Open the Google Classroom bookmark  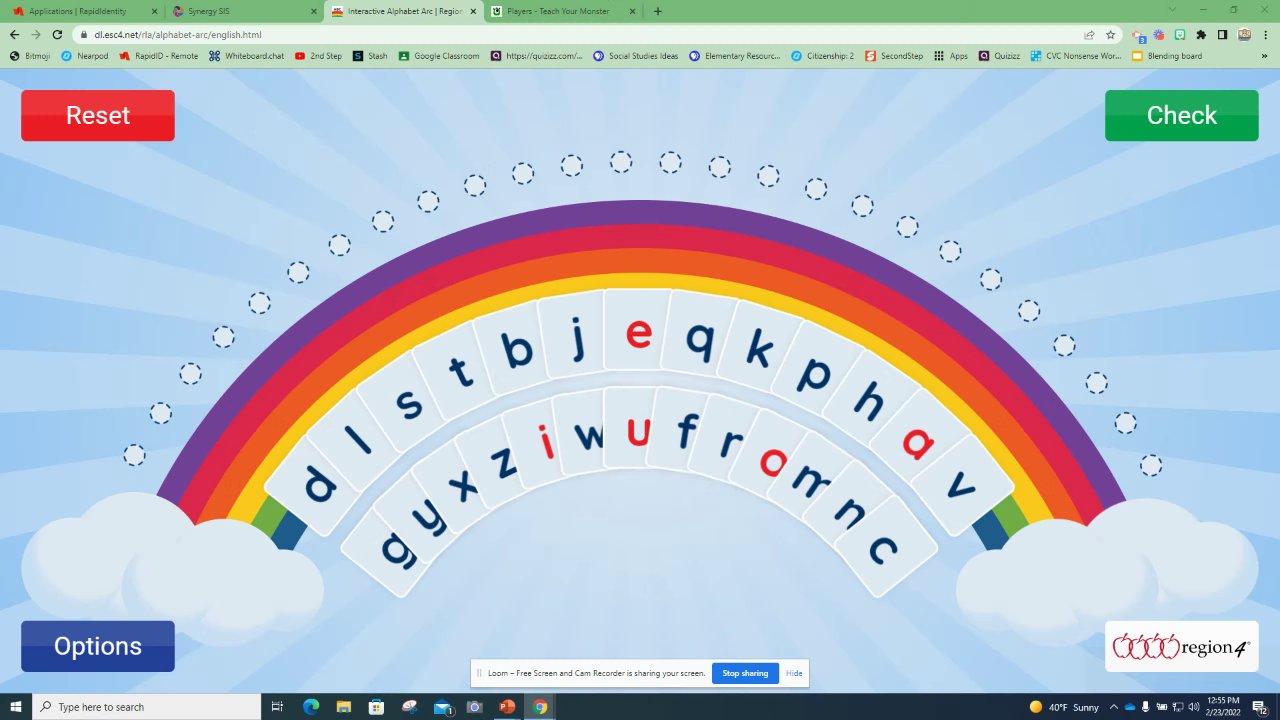tap(439, 56)
